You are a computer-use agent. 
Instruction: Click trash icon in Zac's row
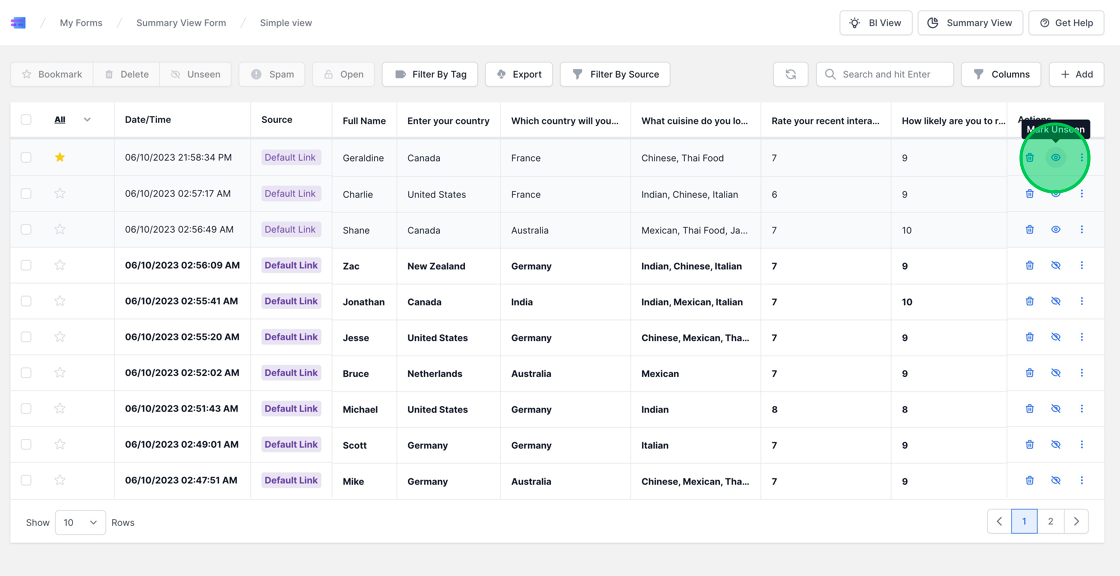click(x=1029, y=266)
